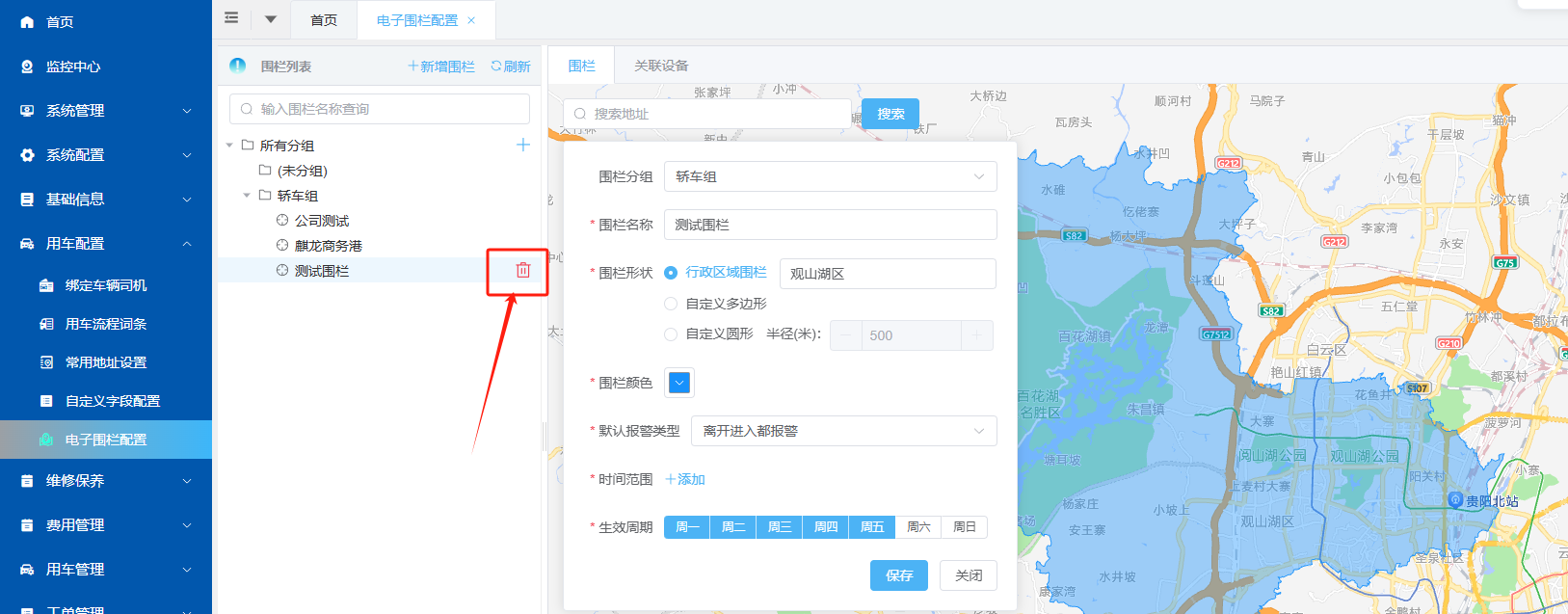Click the plus icon beside 所有分组
The image size is (1568, 614).
pyautogui.click(x=523, y=146)
